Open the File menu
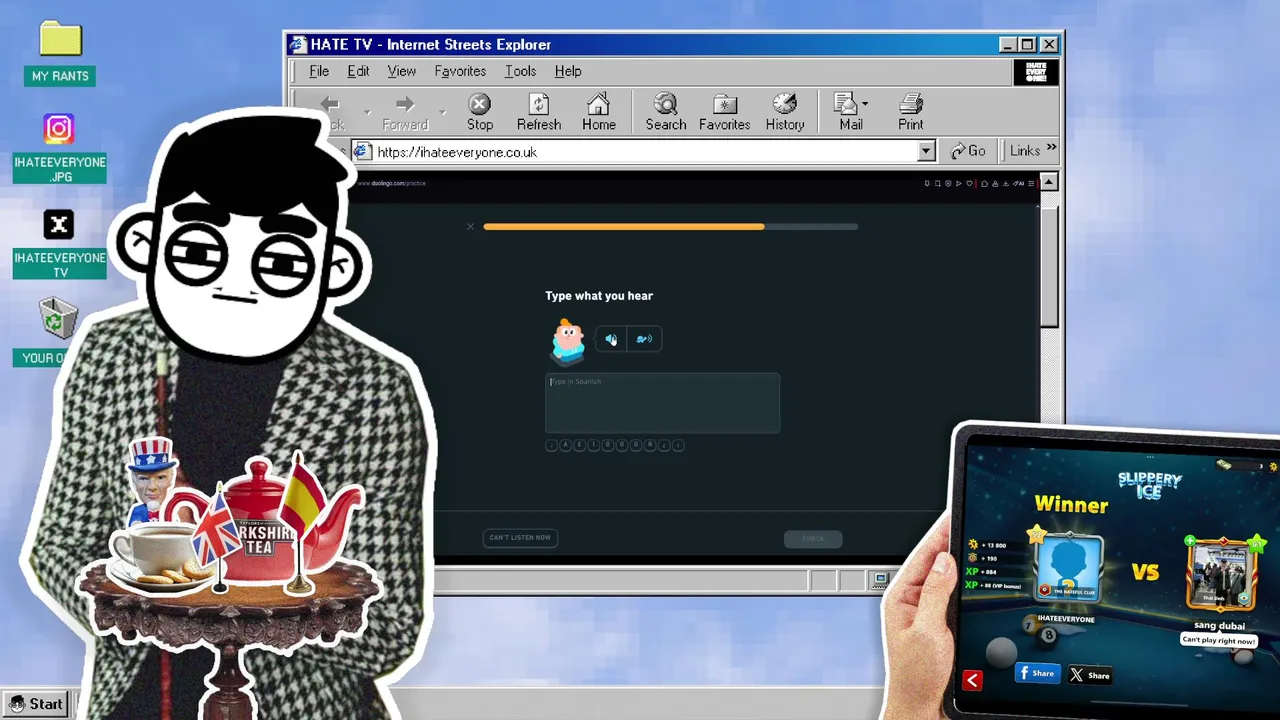 (319, 71)
